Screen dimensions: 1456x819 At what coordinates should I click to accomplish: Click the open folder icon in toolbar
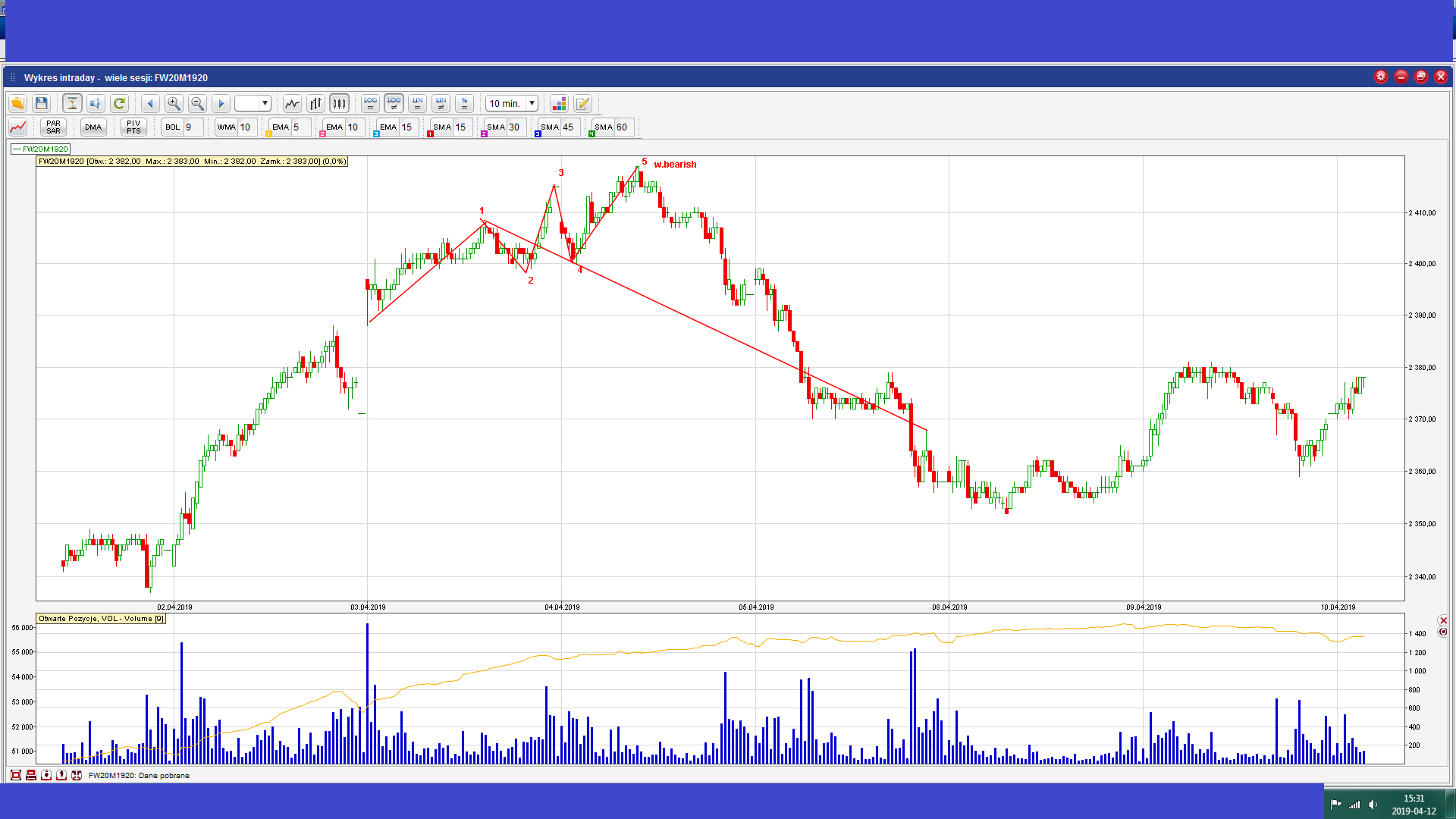click(x=17, y=103)
